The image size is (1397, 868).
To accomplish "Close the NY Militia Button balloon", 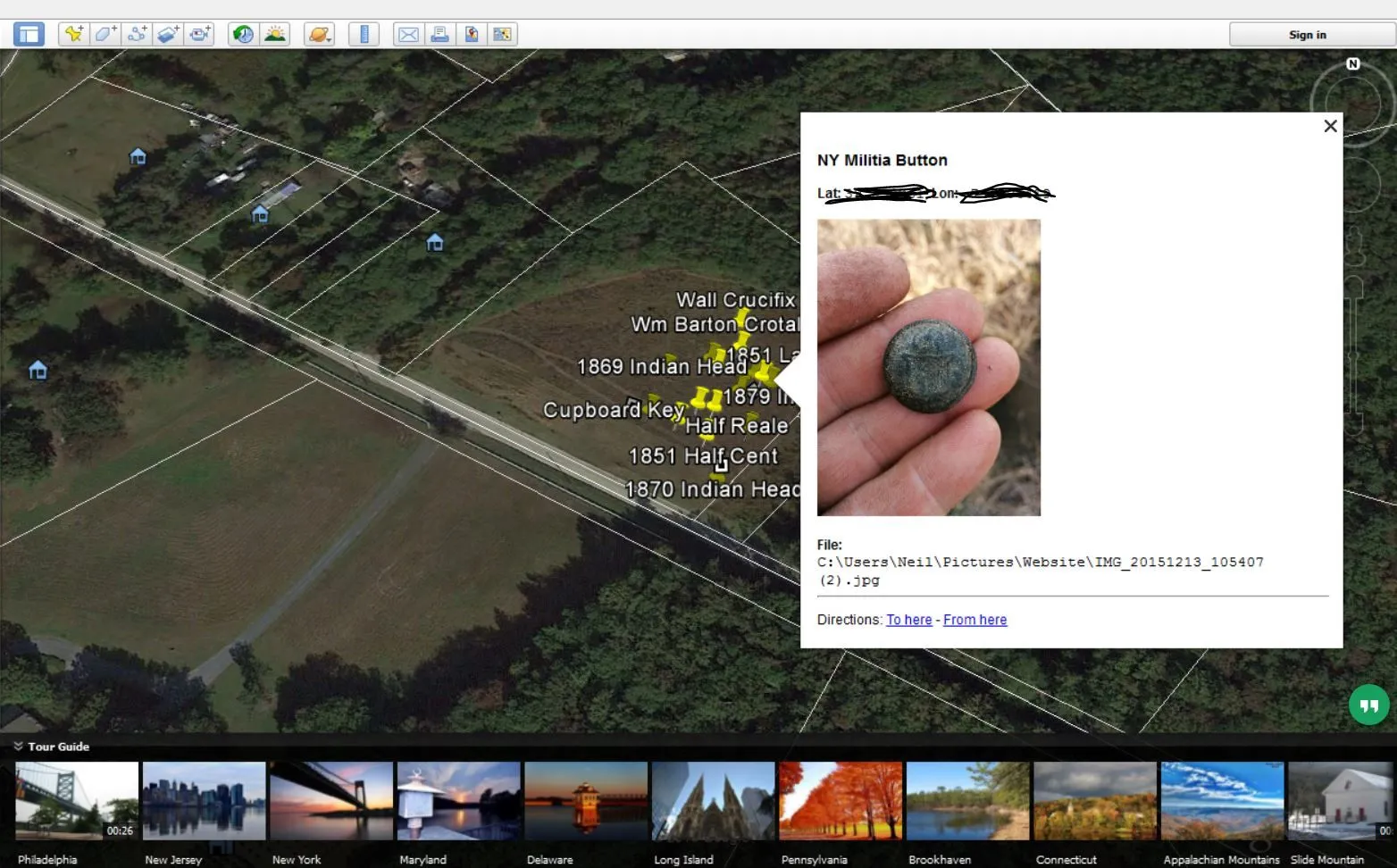I will coord(1330,126).
